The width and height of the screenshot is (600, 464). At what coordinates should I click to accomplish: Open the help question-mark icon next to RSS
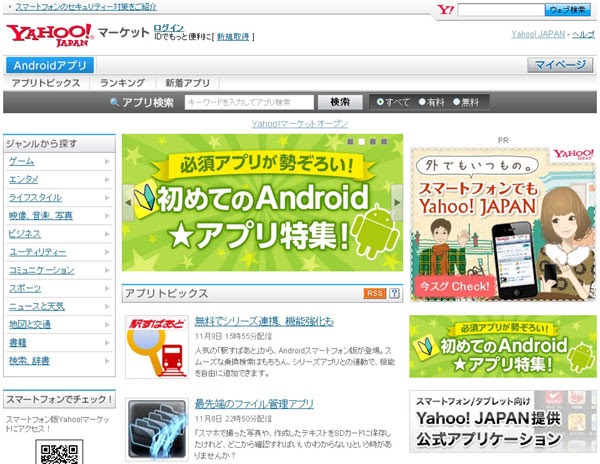click(394, 293)
